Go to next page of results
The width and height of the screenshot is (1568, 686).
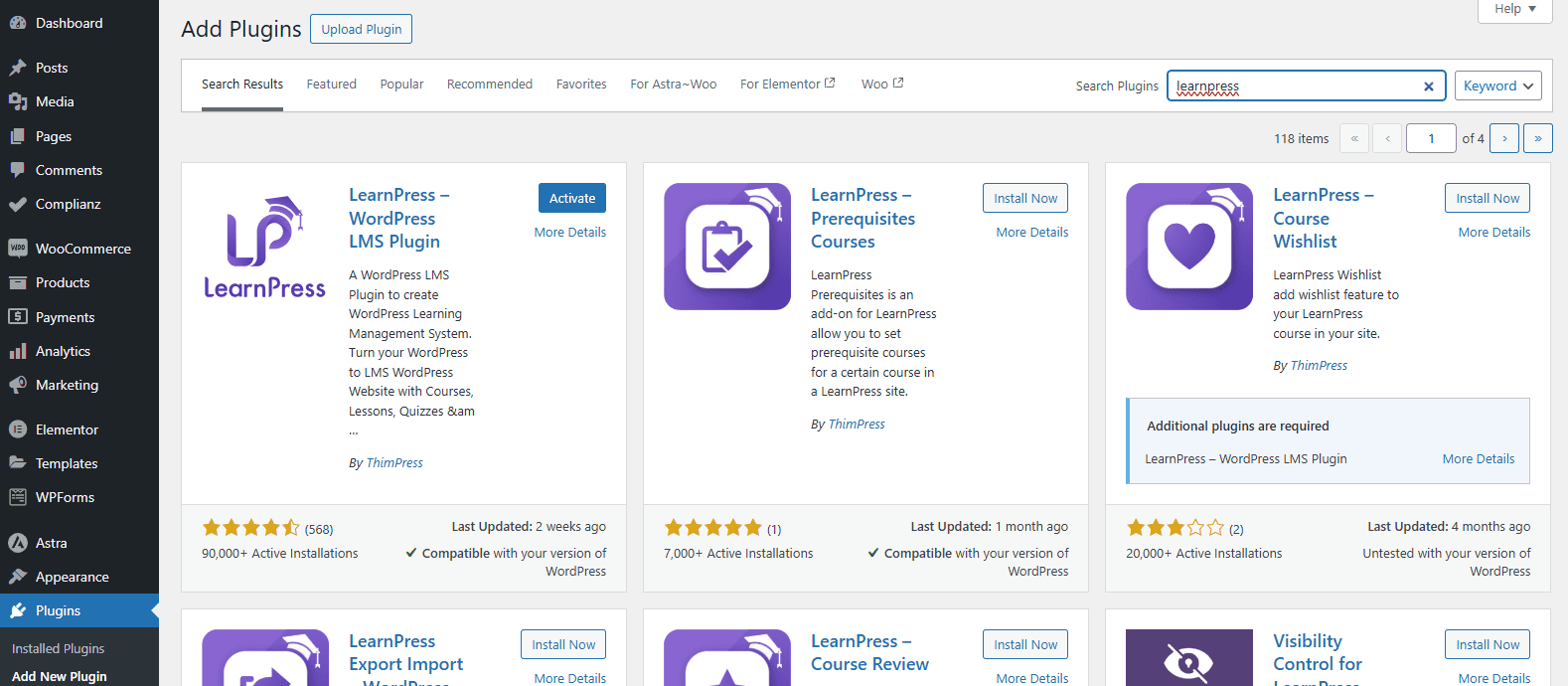(x=1504, y=138)
